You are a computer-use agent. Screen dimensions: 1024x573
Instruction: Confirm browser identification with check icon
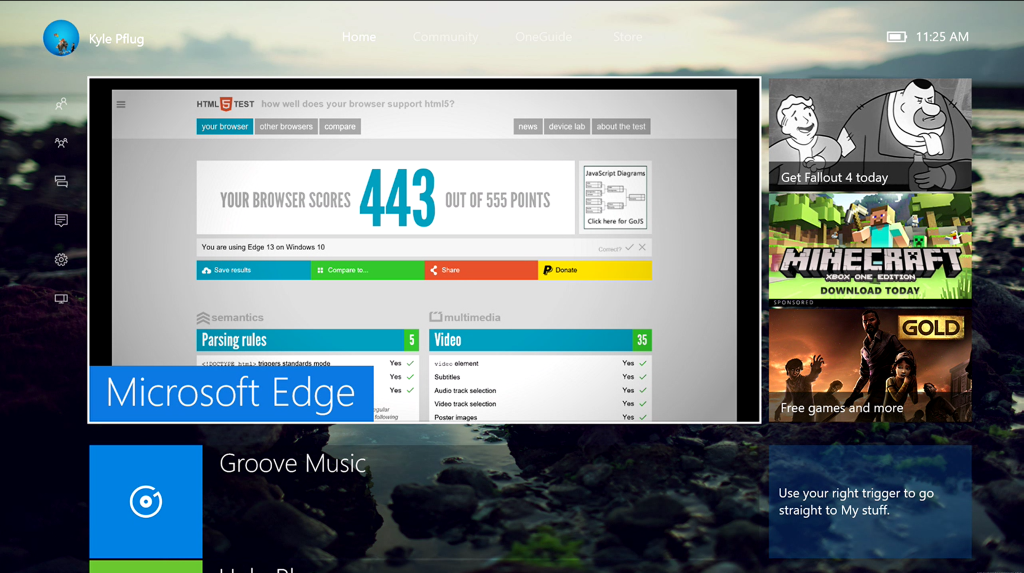(x=629, y=247)
